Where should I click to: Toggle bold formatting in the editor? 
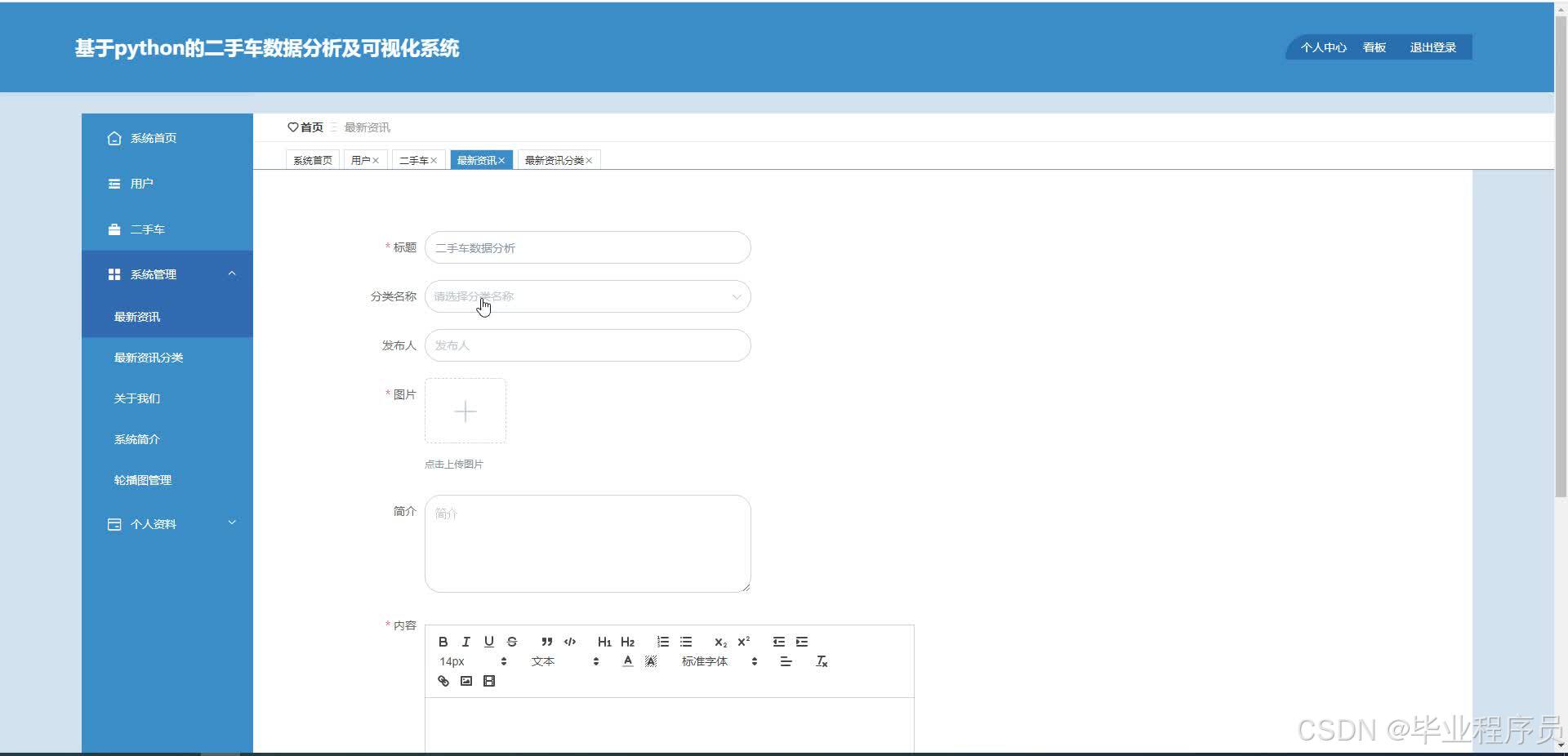443,642
